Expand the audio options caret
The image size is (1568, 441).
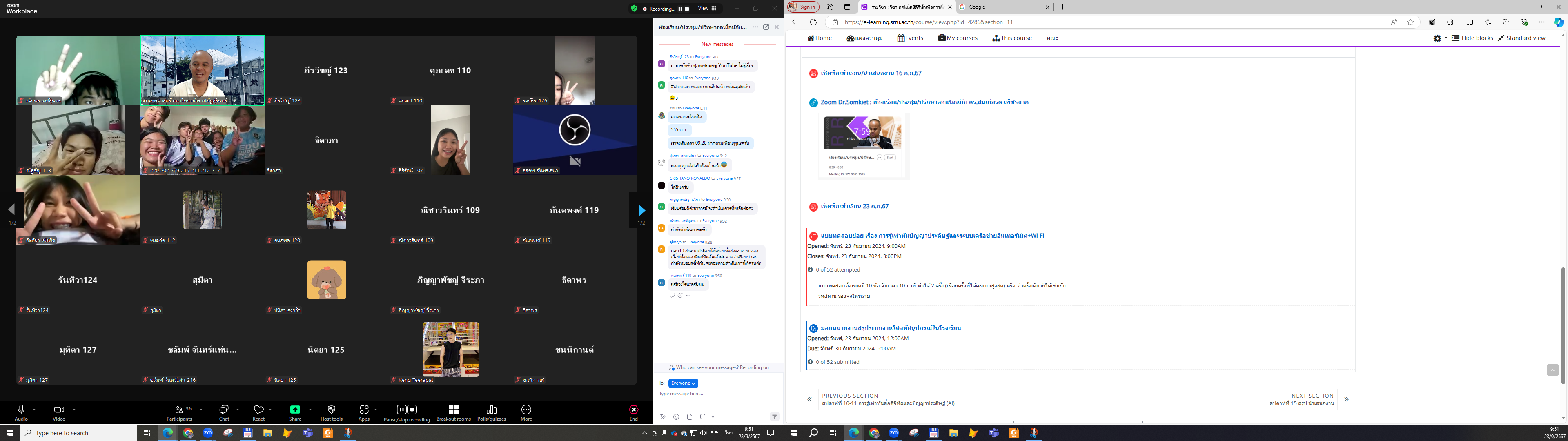click(34, 409)
